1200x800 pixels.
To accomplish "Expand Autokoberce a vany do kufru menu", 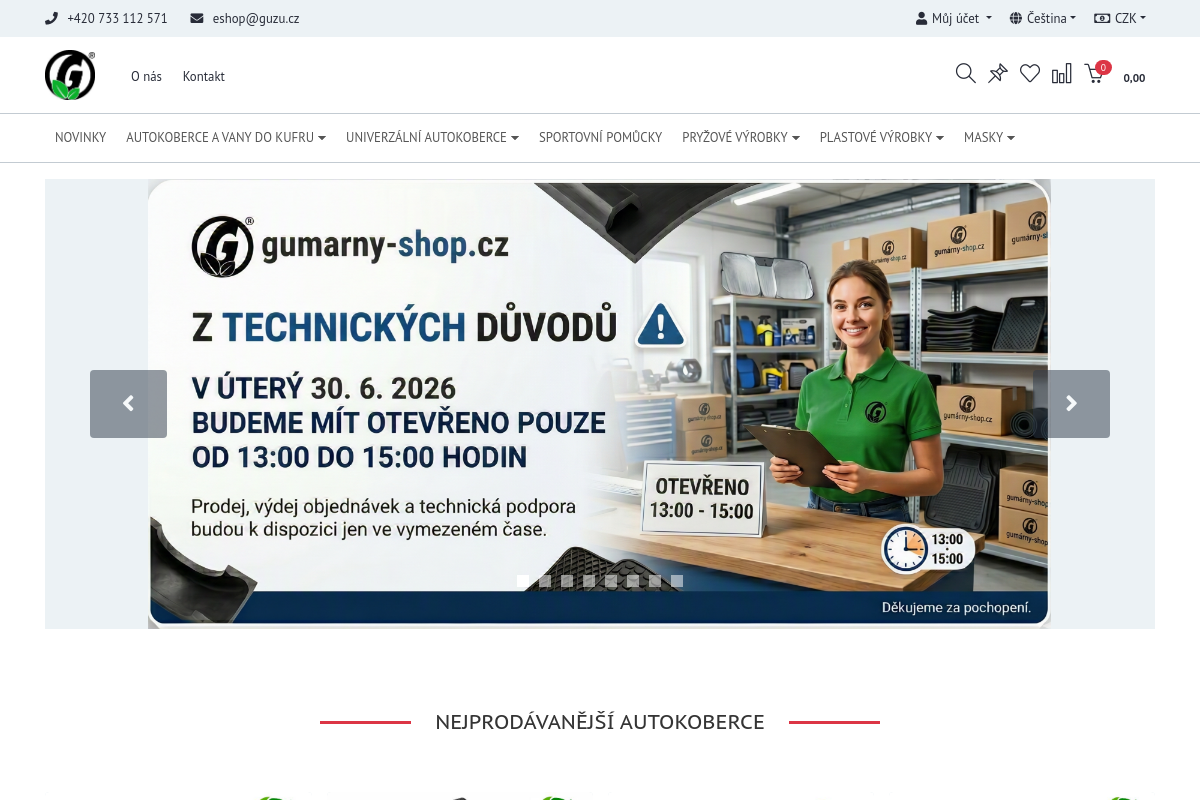I will [226, 137].
